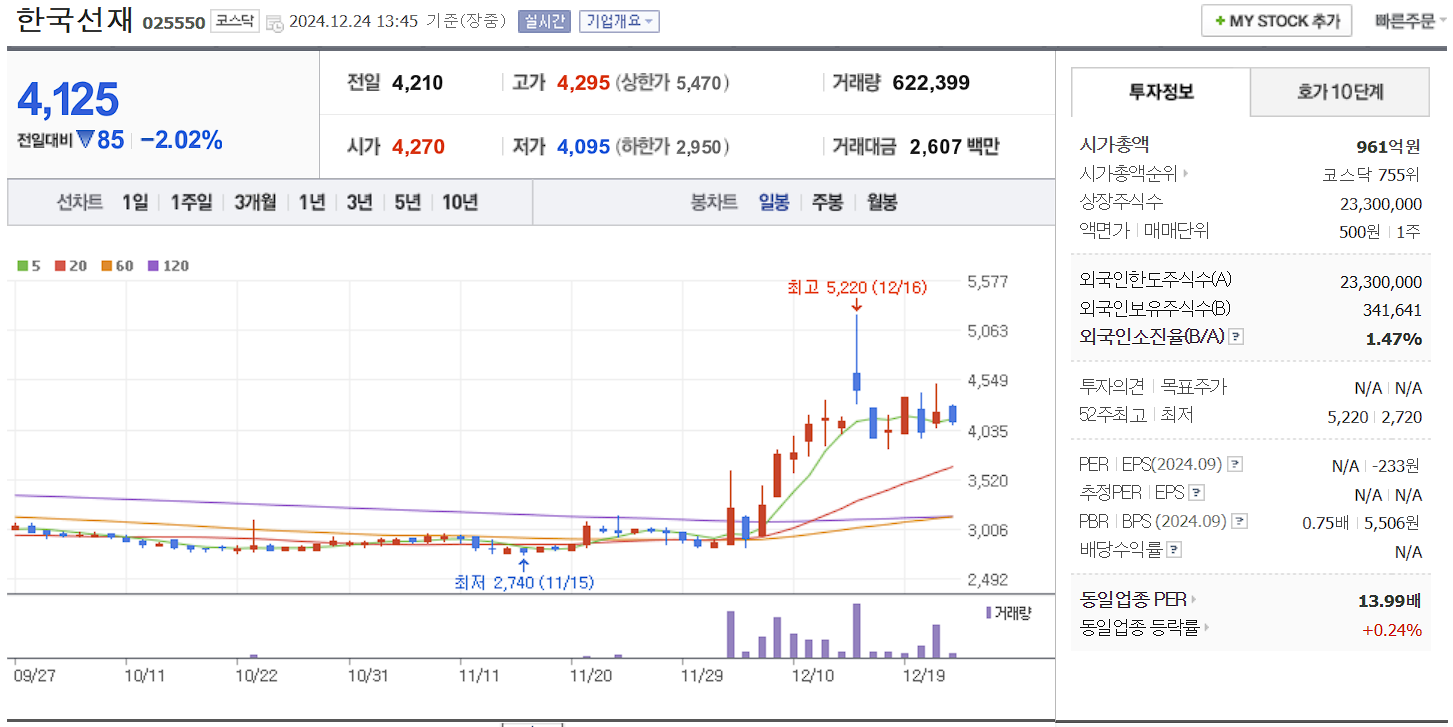Click the EPS(2024.09) question mark icon
Screen dimensions: 1453x727
coord(1235,462)
